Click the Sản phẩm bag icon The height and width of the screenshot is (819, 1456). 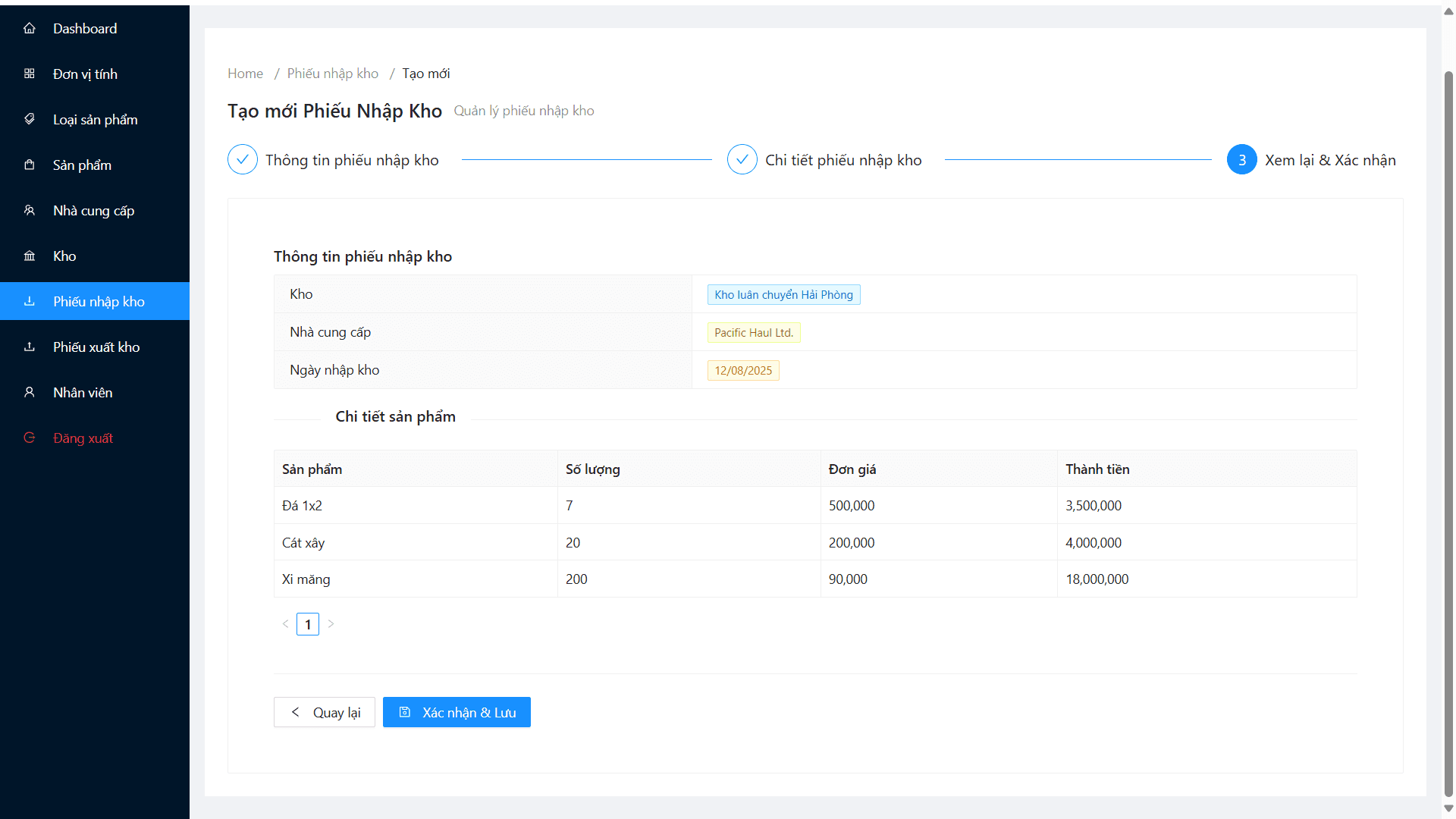(x=30, y=165)
